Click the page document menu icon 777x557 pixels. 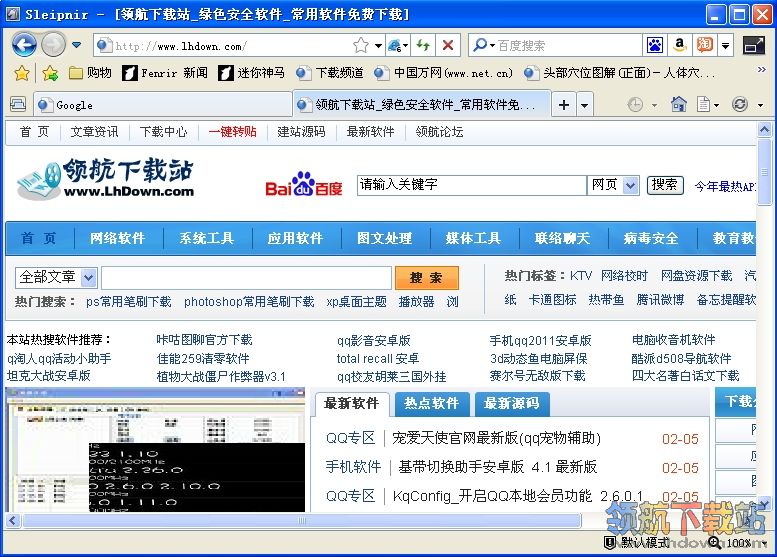pyautogui.click(x=703, y=105)
